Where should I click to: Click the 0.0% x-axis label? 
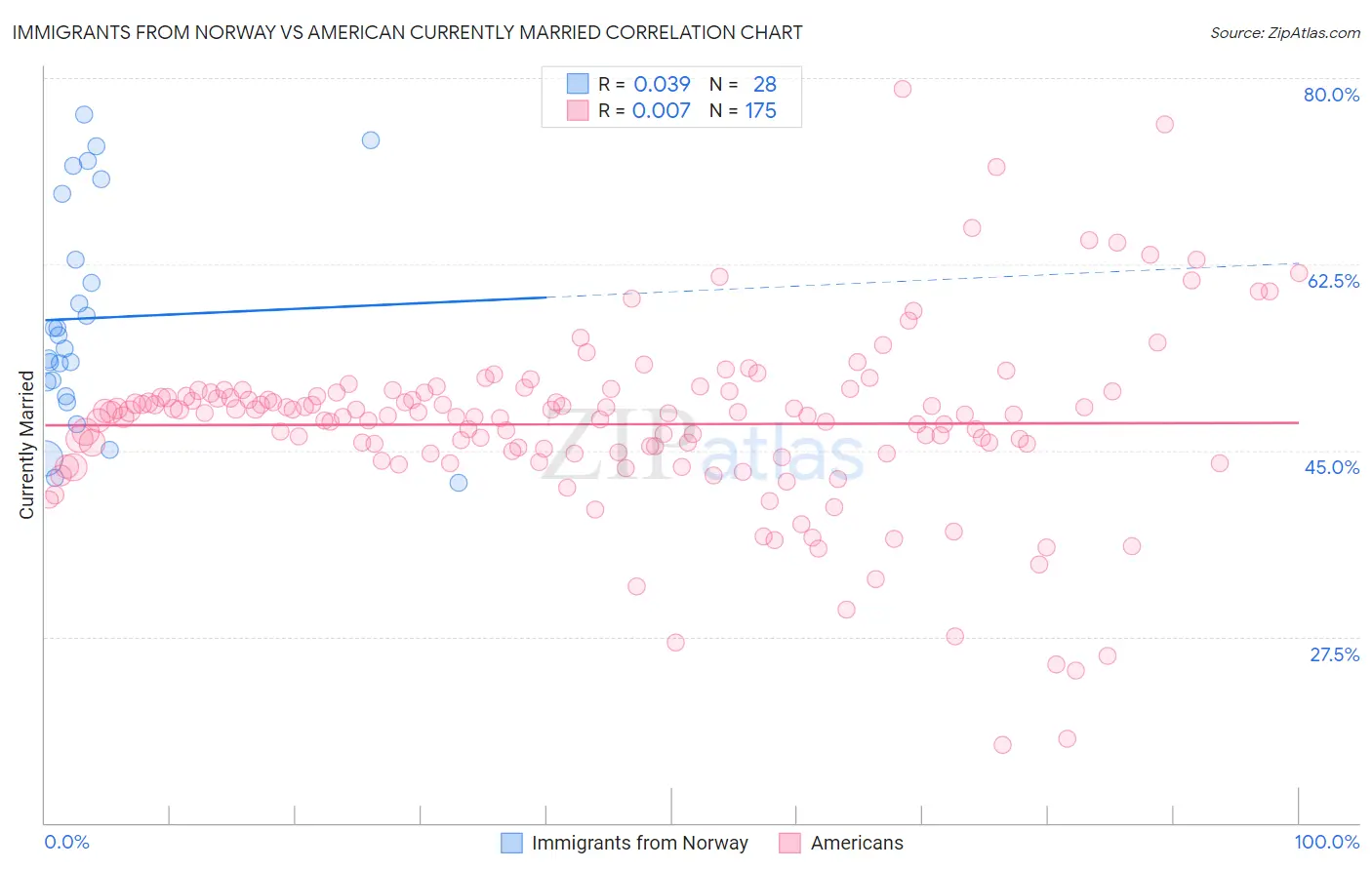(x=66, y=842)
